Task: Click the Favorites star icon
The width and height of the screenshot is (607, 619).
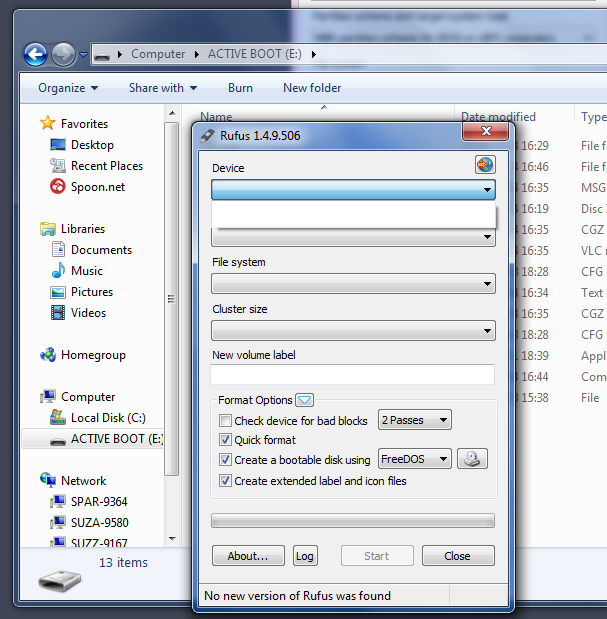Action: coord(47,123)
